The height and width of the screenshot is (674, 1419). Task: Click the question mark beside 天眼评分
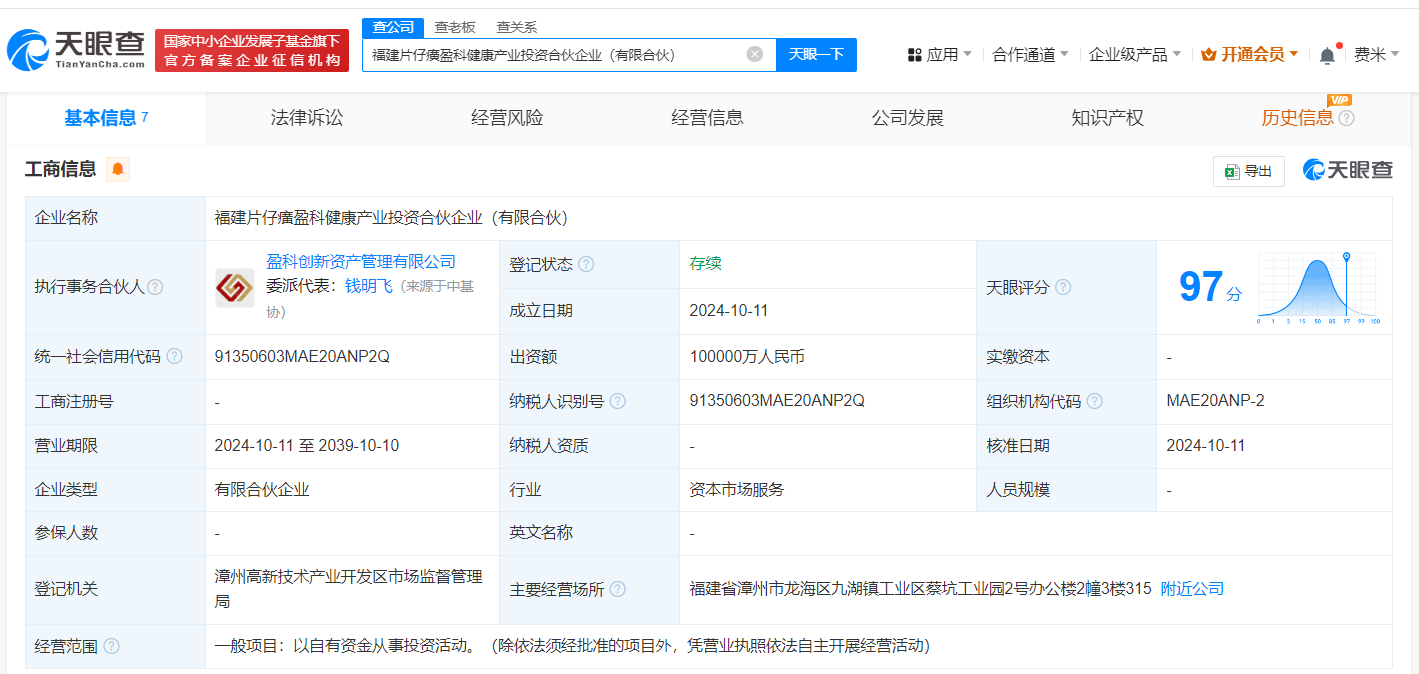click(1063, 287)
